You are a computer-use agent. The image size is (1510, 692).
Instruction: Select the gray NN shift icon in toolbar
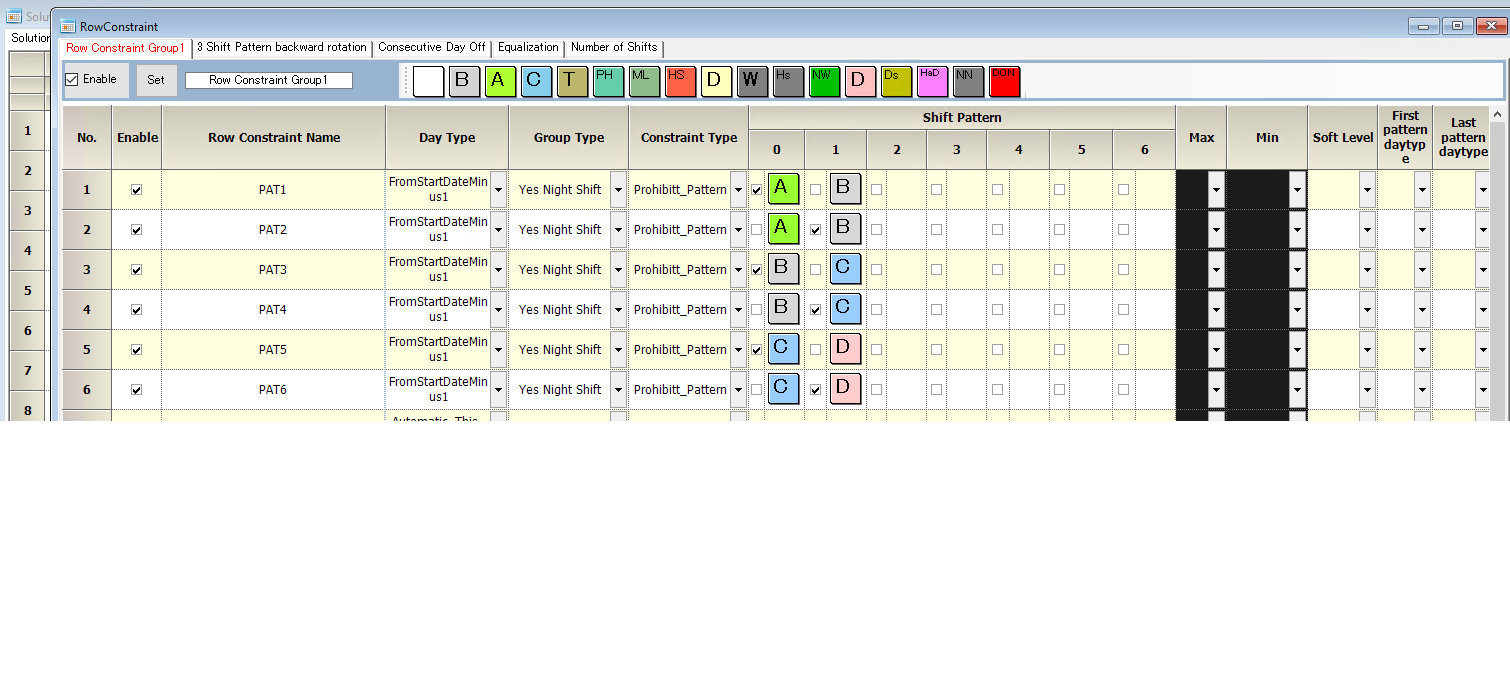pos(968,81)
